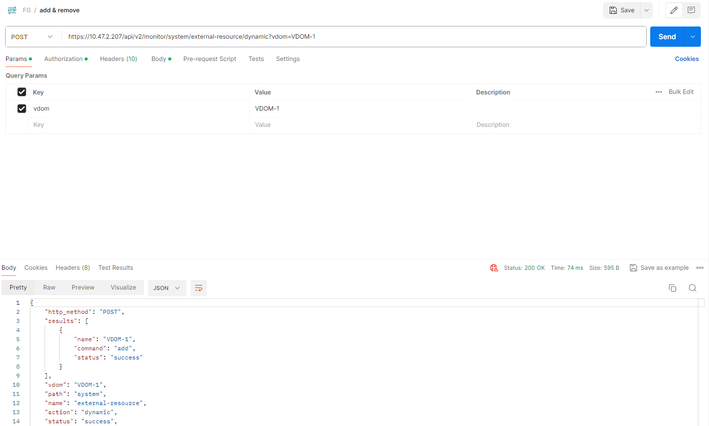Click the "http_method": "POST" line

(85, 312)
